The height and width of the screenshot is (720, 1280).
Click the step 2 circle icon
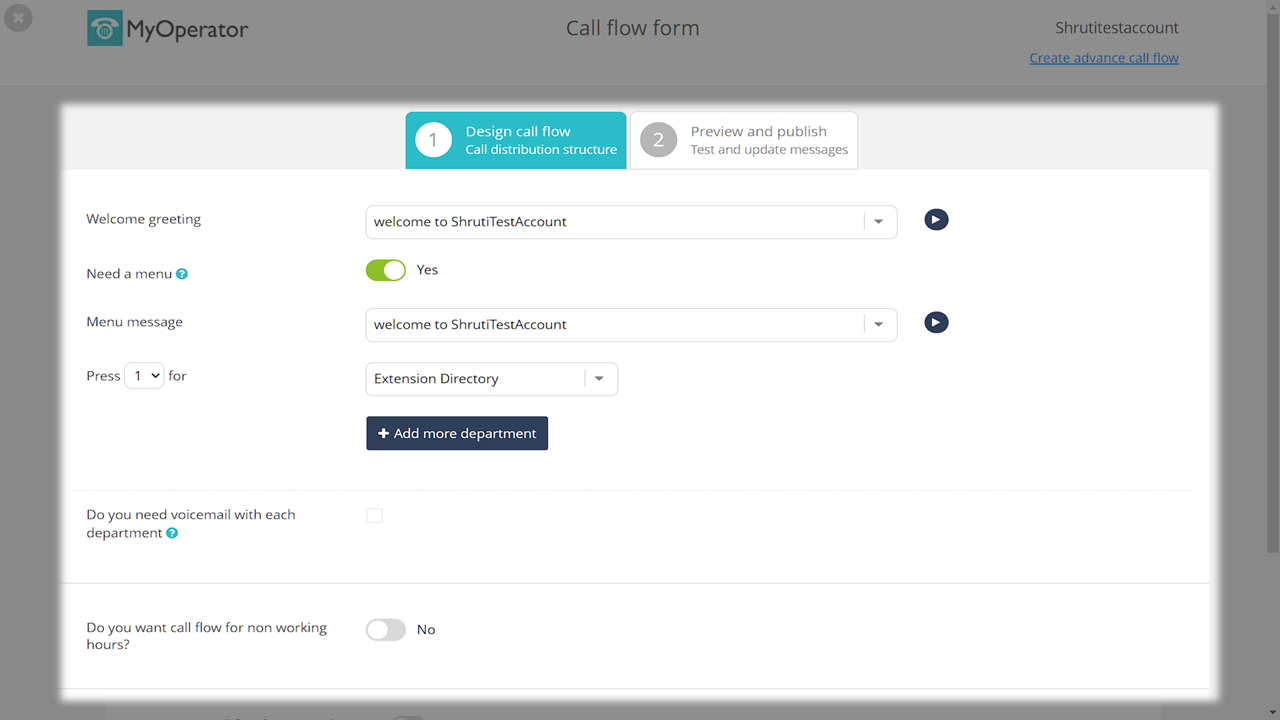[x=658, y=140]
